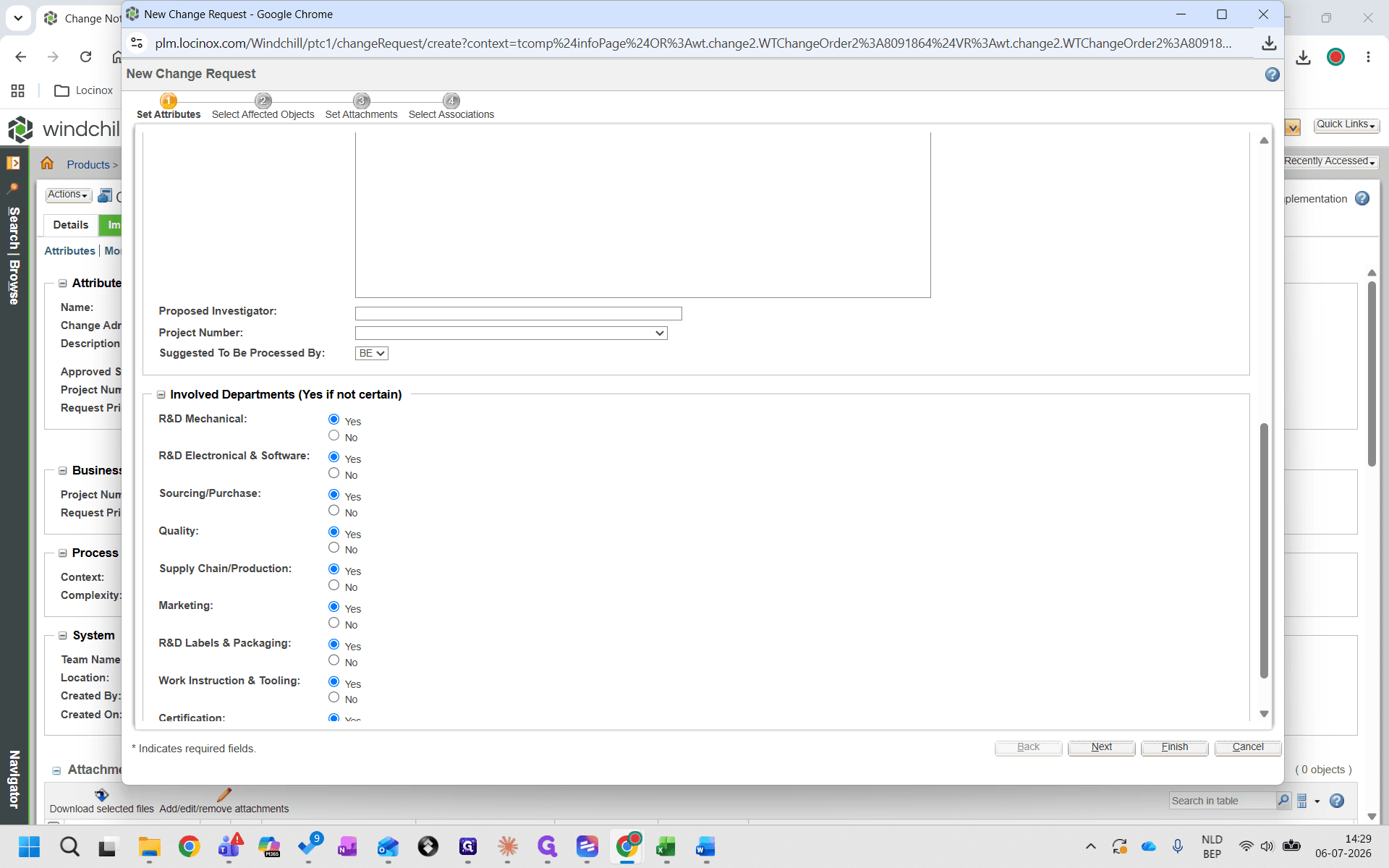Open help icon beside Search in table
This screenshot has width=1389, height=868.
(x=1337, y=801)
